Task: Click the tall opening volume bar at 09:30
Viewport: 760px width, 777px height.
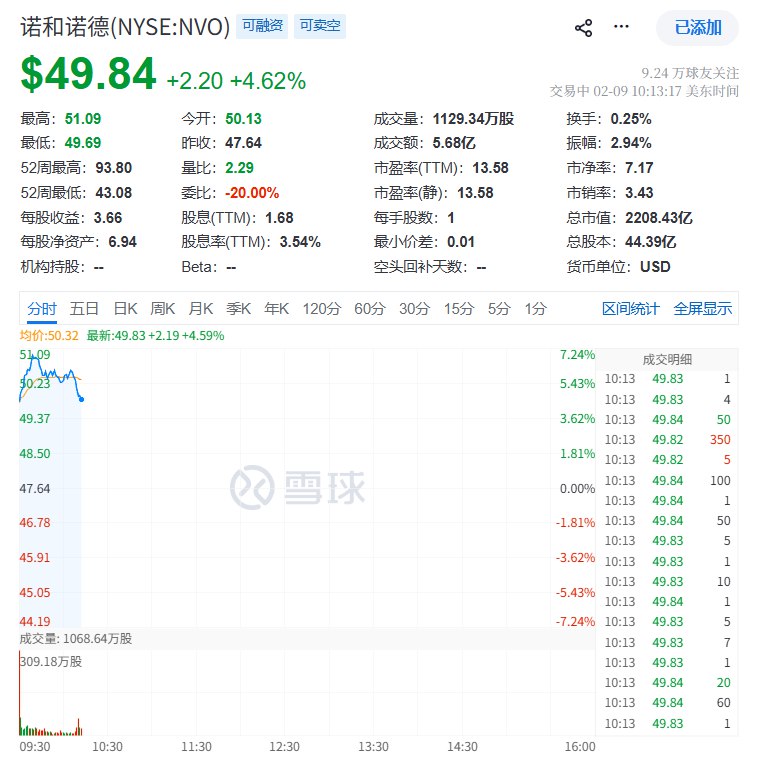Action: point(20,693)
